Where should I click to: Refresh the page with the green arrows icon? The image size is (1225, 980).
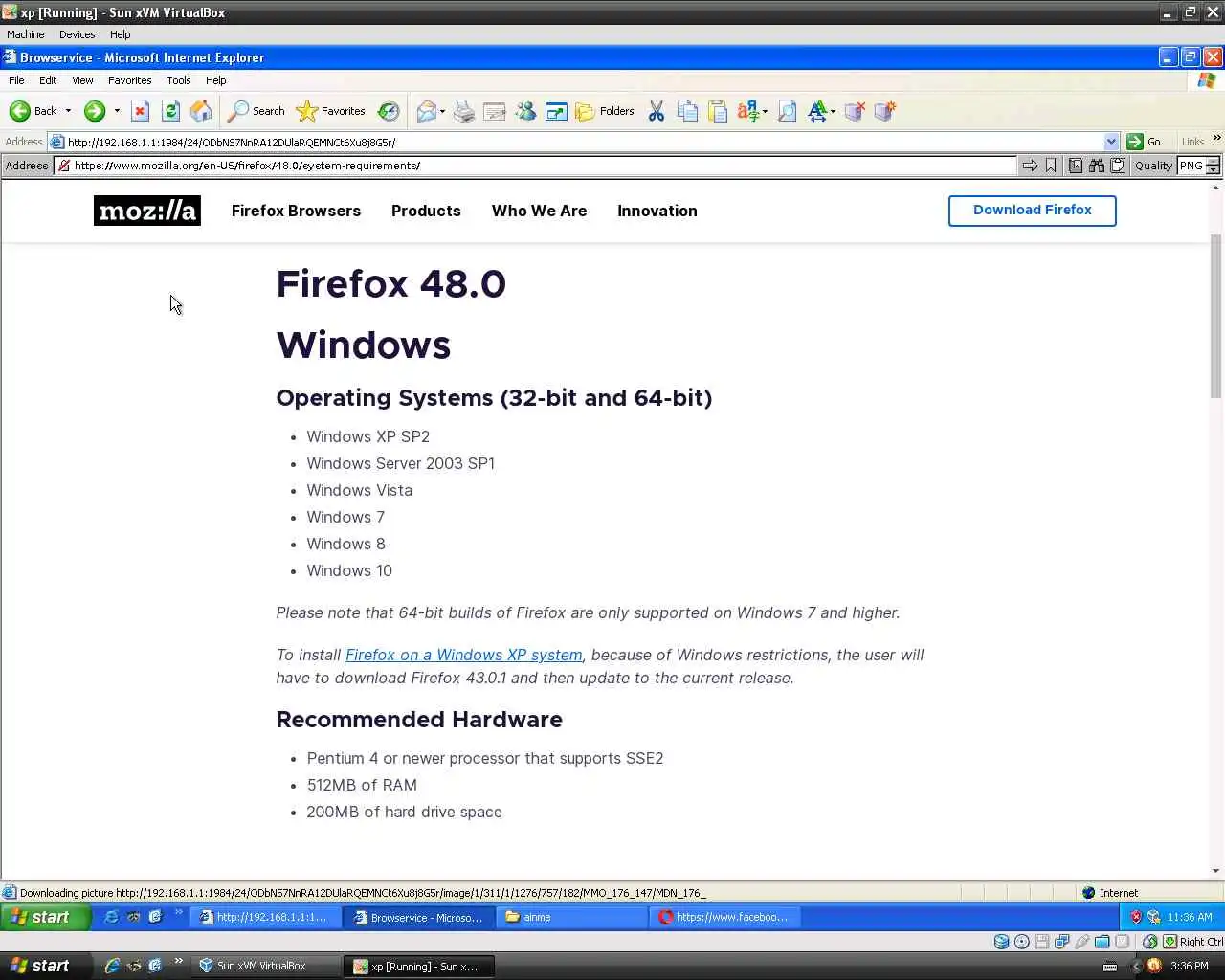(x=170, y=111)
